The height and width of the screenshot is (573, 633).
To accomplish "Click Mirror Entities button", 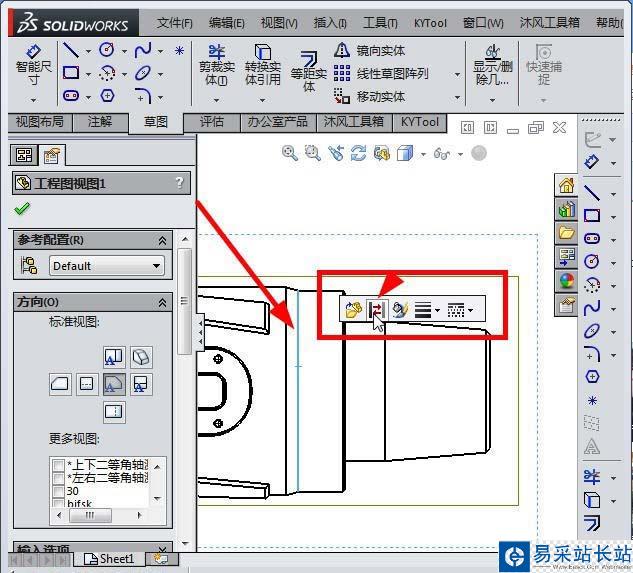I will click(369, 51).
